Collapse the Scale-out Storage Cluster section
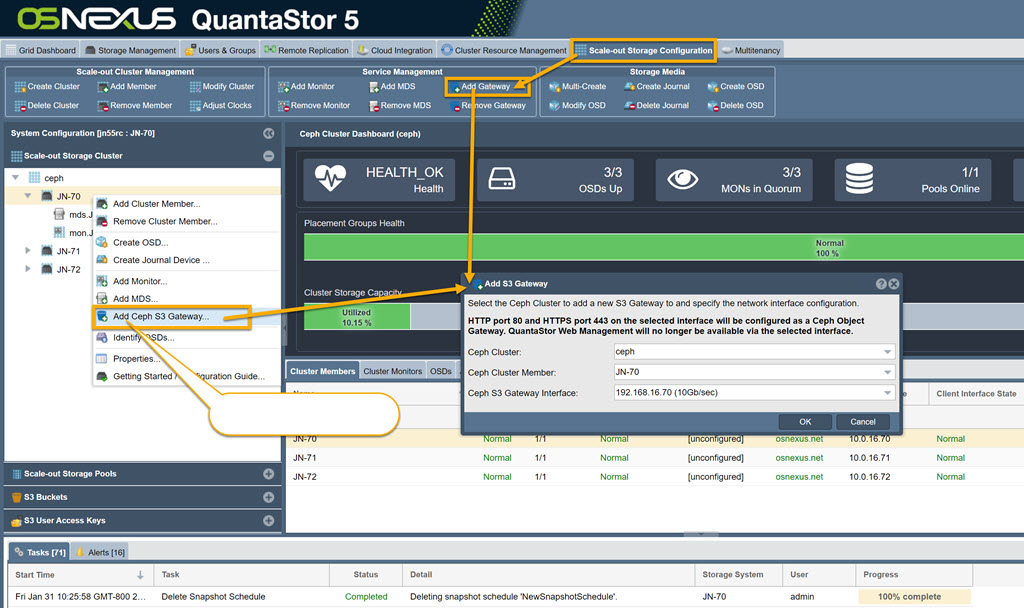Image resolution: width=1024 pixels, height=608 pixels. click(268, 156)
